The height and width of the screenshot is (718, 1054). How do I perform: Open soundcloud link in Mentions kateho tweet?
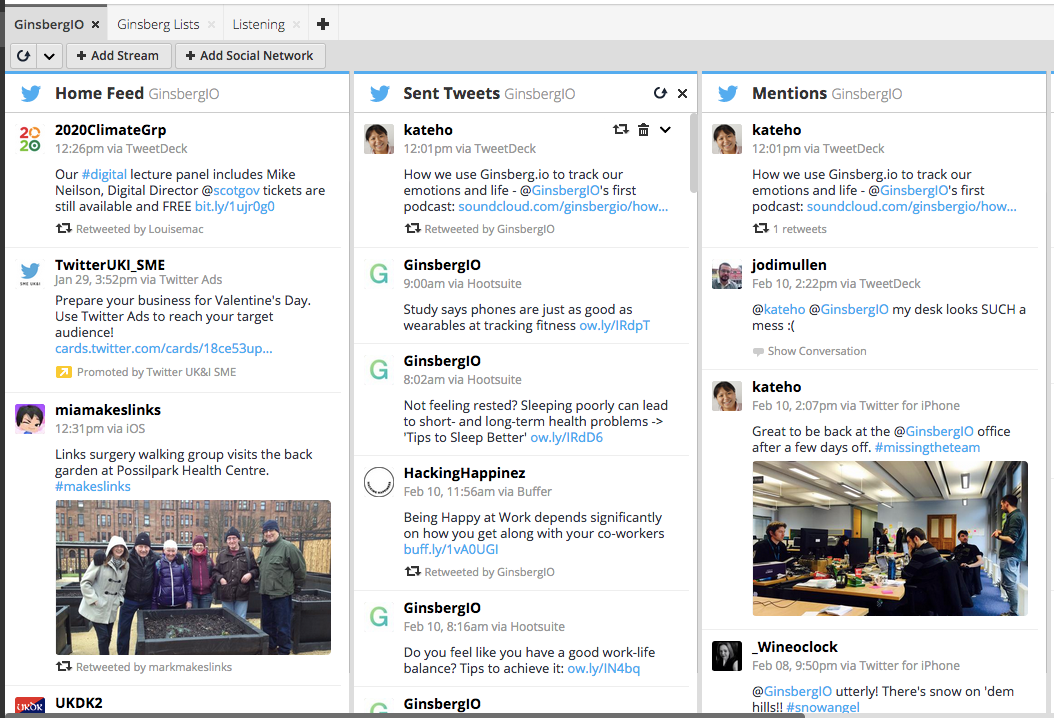point(911,206)
